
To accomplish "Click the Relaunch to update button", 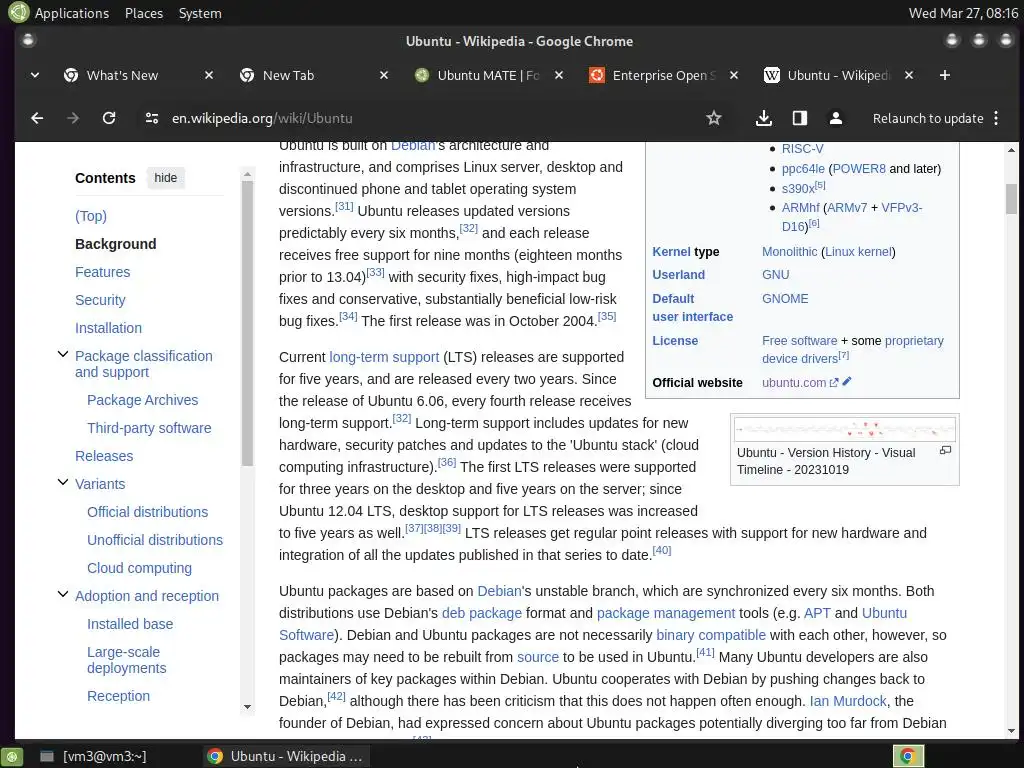I will [928, 118].
